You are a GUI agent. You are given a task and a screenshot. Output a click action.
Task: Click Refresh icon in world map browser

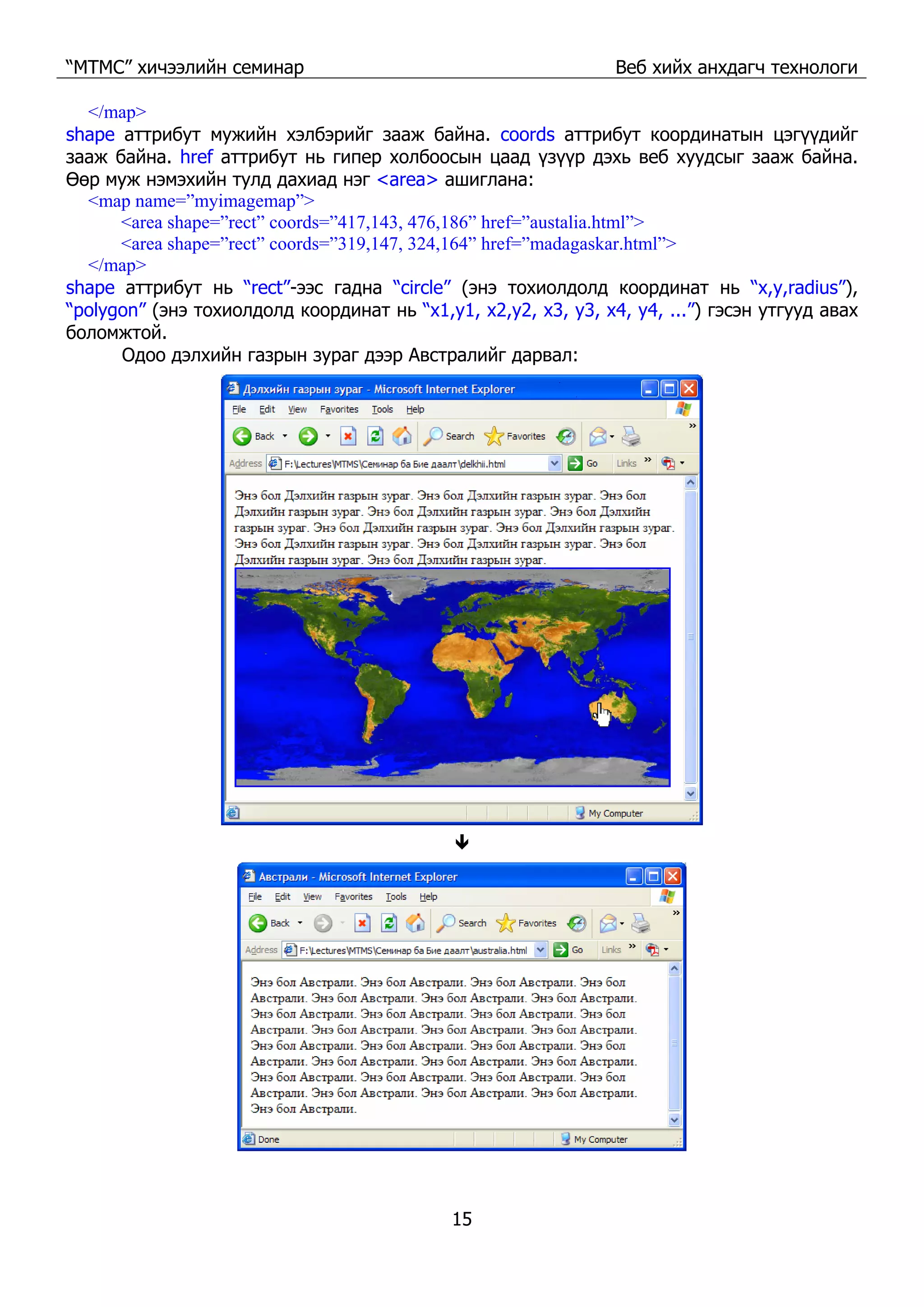point(374,437)
